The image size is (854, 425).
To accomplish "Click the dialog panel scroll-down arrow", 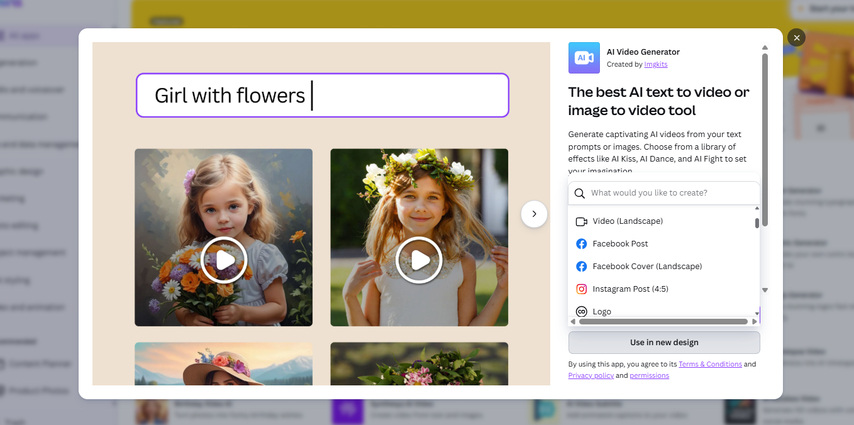I will click(x=765, y=290).
